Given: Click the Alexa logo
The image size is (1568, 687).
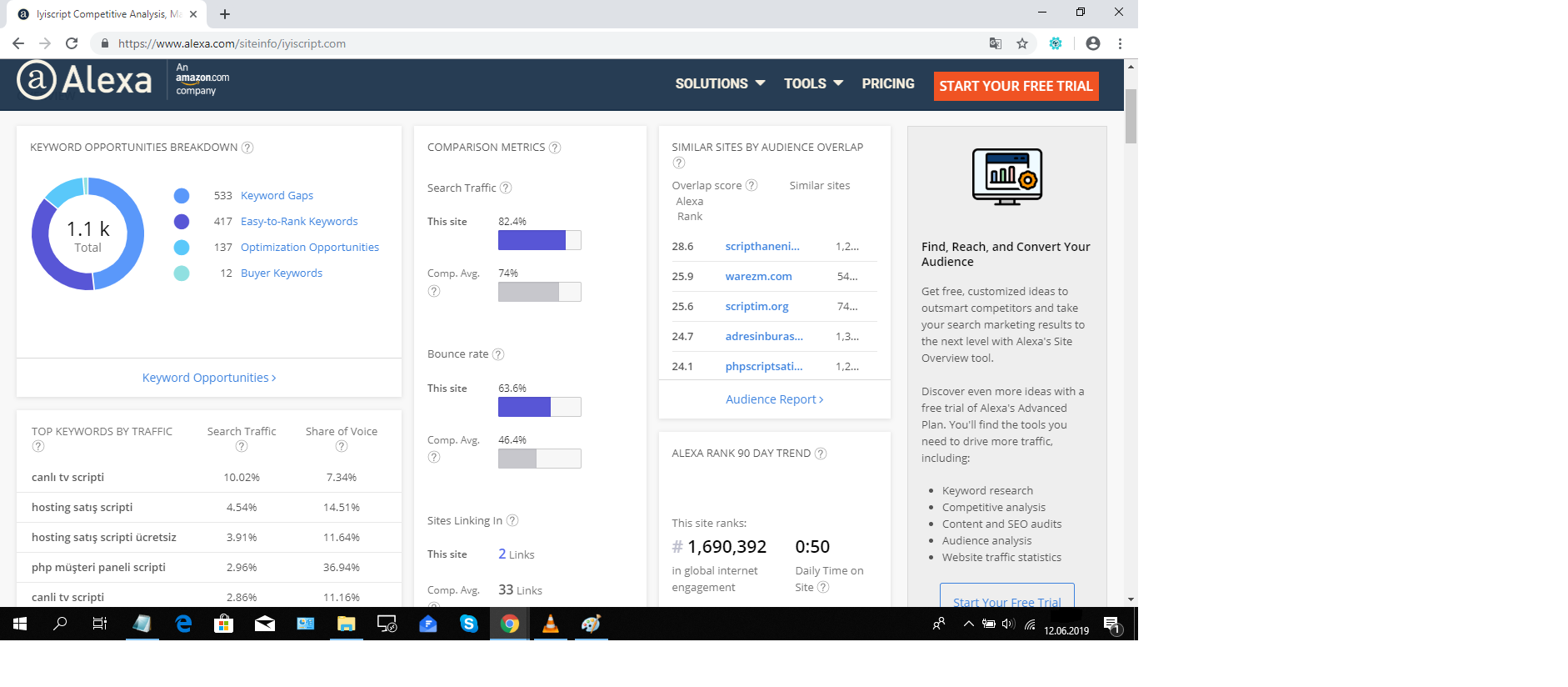Looking at the screenshot, I should coord(84,80).
